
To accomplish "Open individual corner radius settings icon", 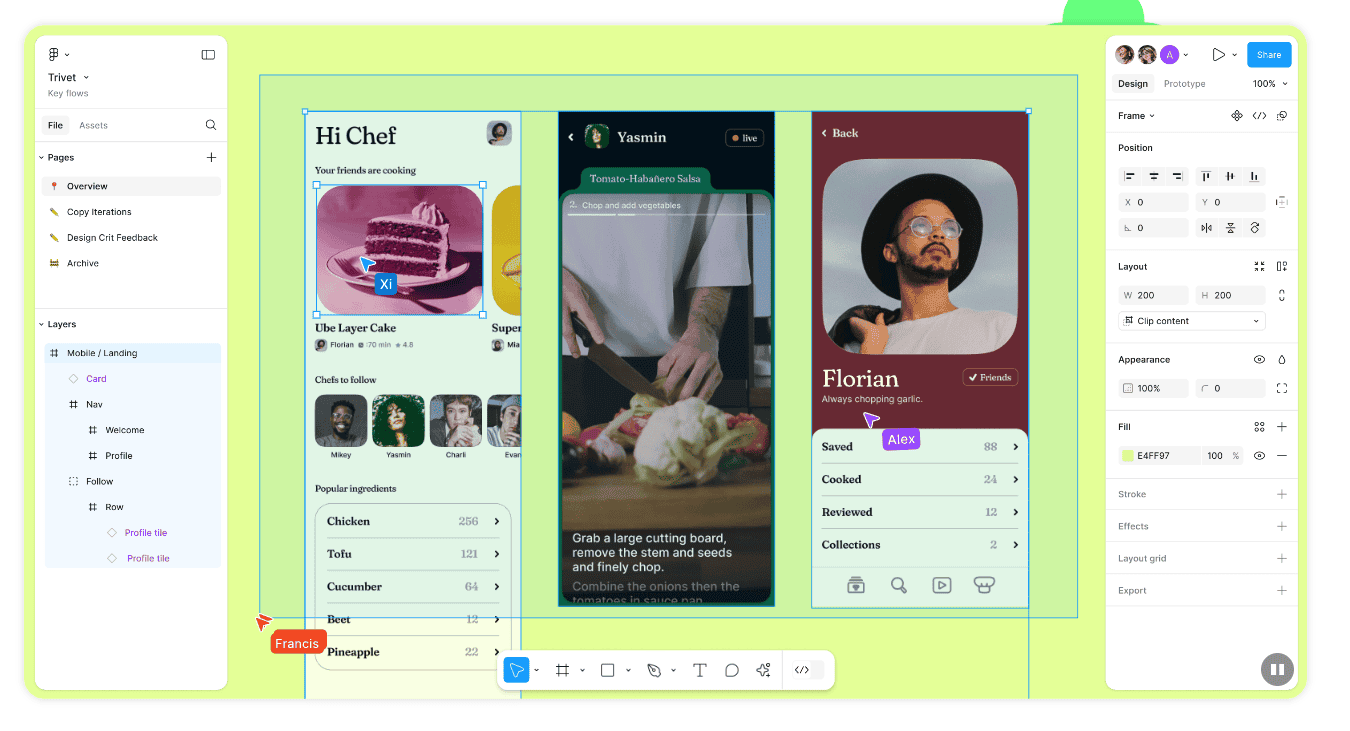I will (x=1282, y=388).
